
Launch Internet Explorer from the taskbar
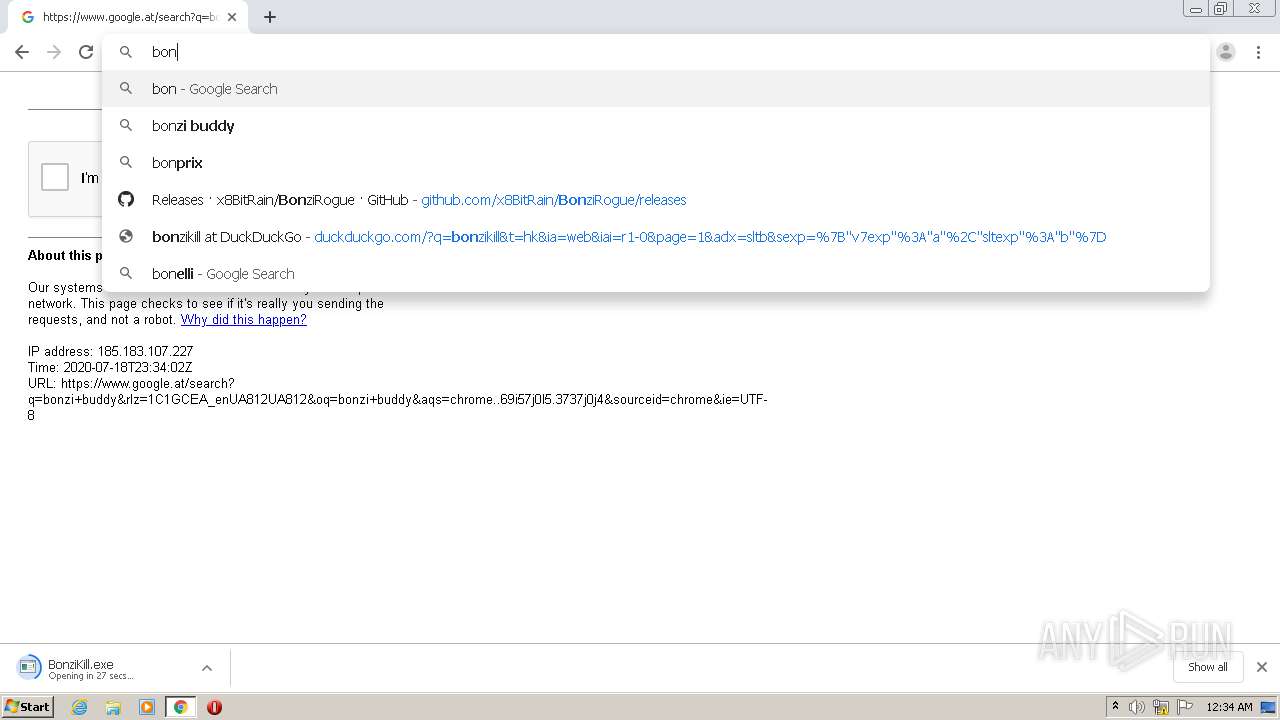[80, 707]
